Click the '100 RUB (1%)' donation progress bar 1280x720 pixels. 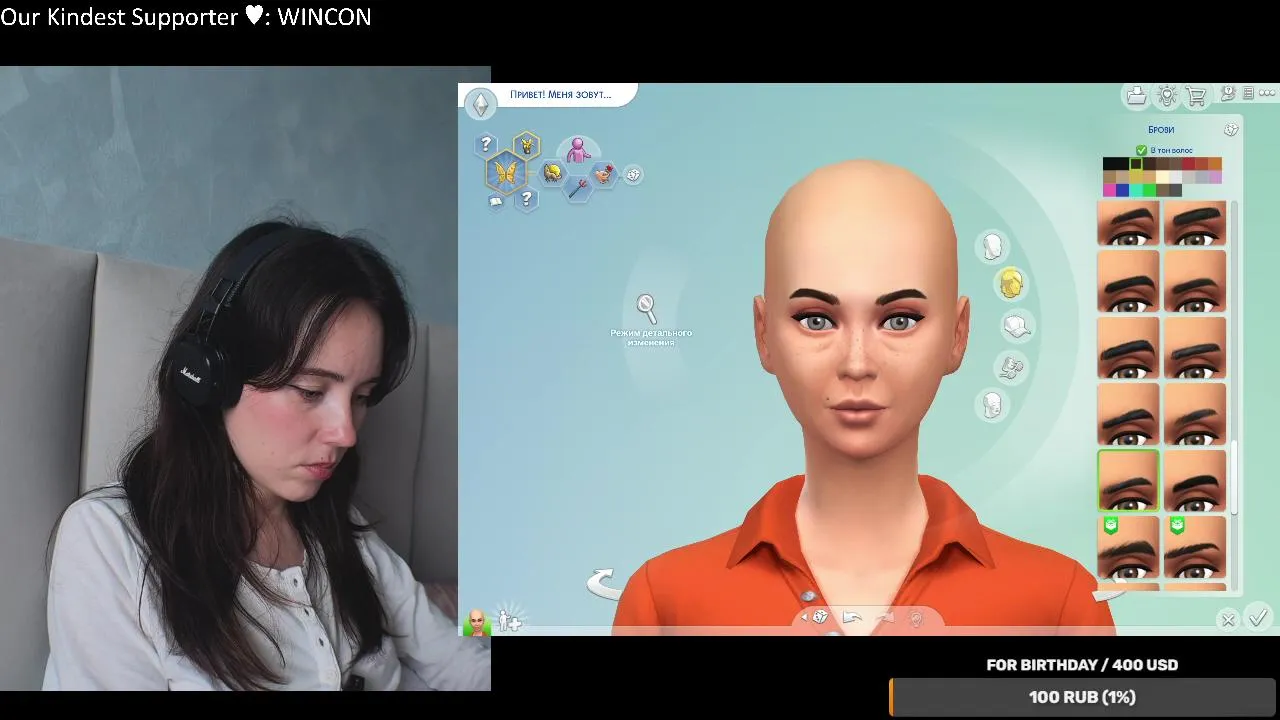click(1083, 697)
